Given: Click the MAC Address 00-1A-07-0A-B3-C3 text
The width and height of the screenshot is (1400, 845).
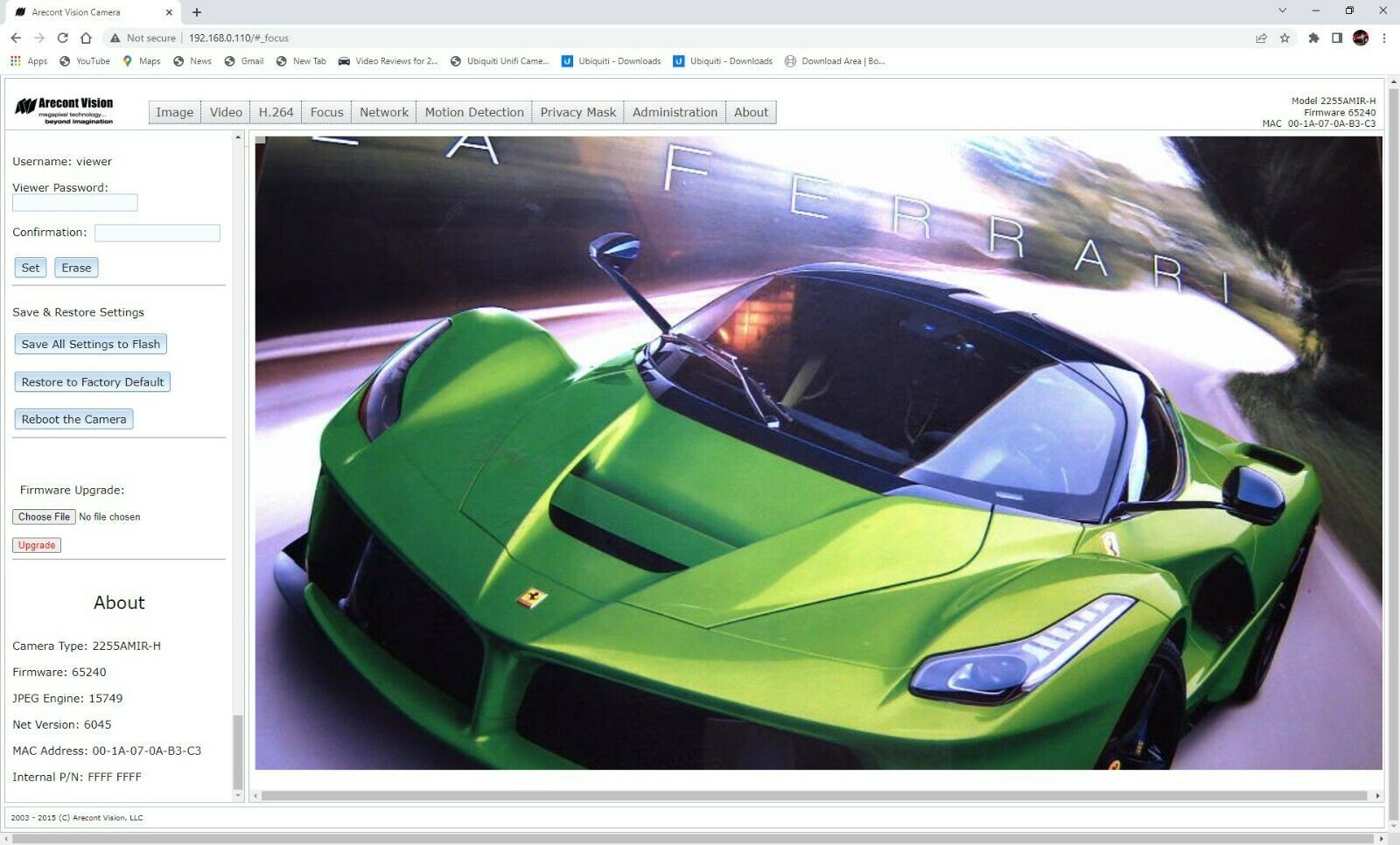Looking at the screenshot, I should tap(107, 751).
